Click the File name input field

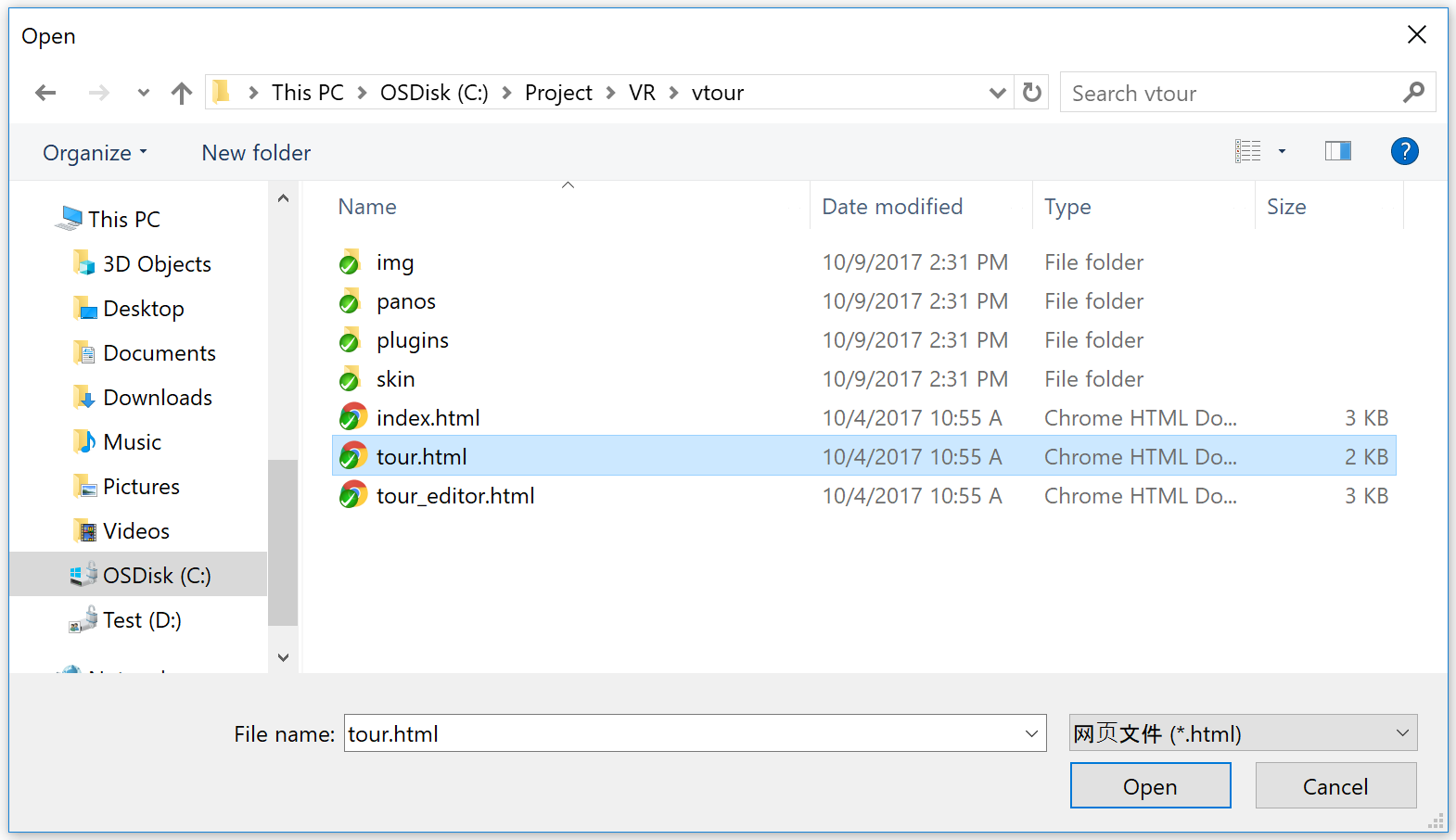682,733
